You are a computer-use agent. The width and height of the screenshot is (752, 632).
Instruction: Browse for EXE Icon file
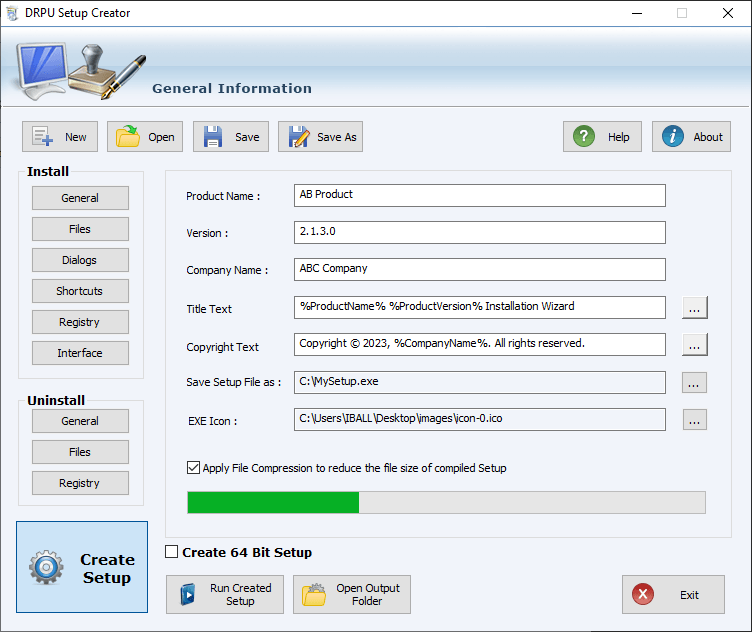[x=694, y=420]
